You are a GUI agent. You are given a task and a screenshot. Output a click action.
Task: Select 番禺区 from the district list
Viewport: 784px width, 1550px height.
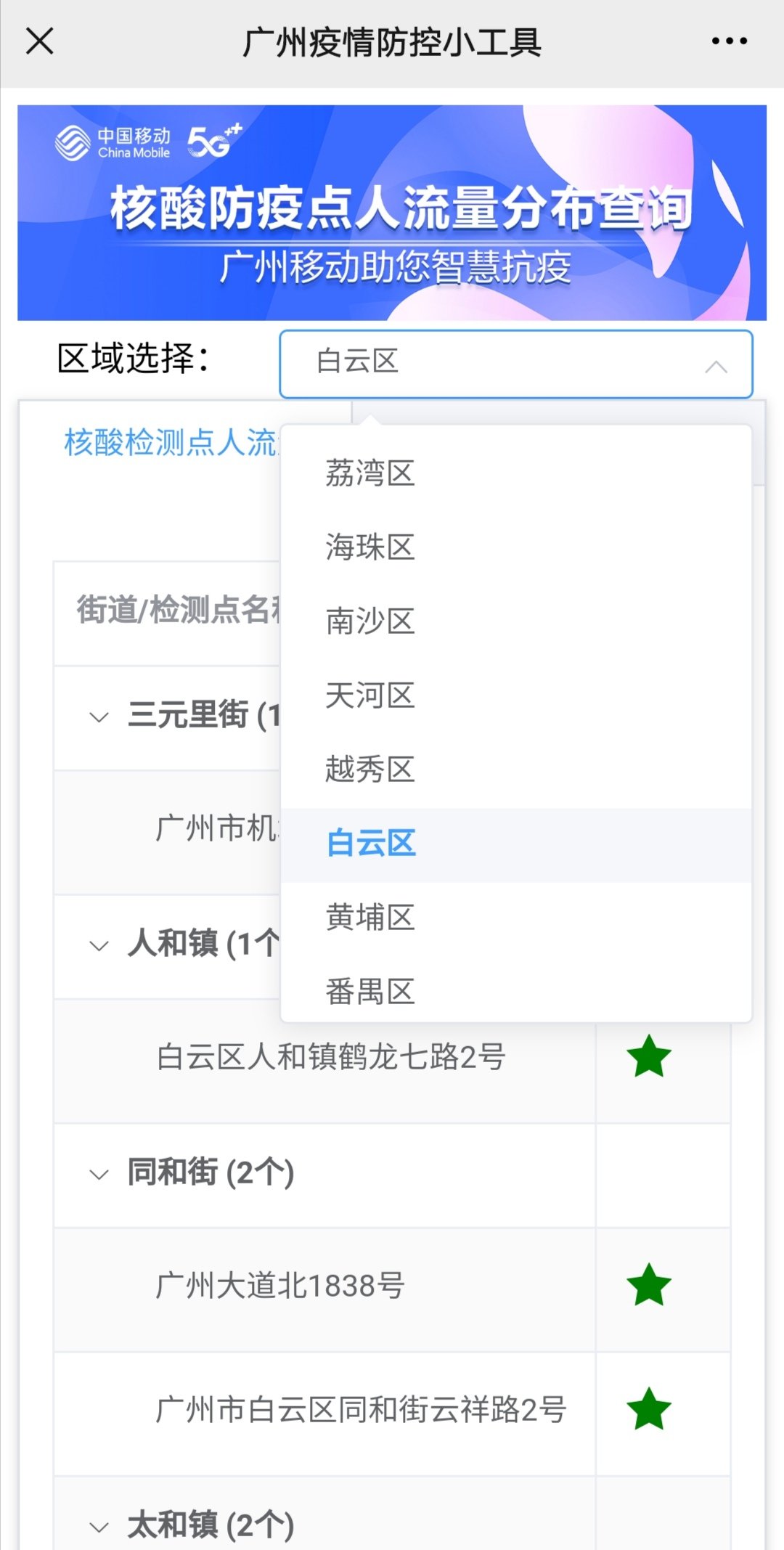[x=370, y=992]
